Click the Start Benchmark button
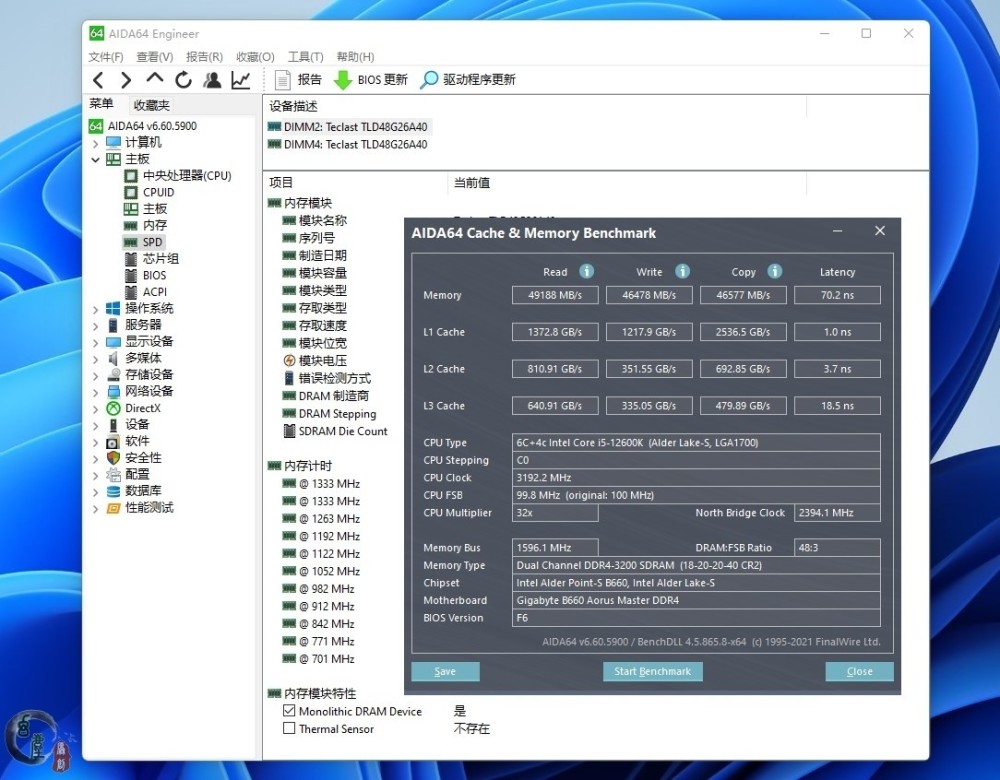This screenshot has height=780, width=1000. tap(652, 671)
